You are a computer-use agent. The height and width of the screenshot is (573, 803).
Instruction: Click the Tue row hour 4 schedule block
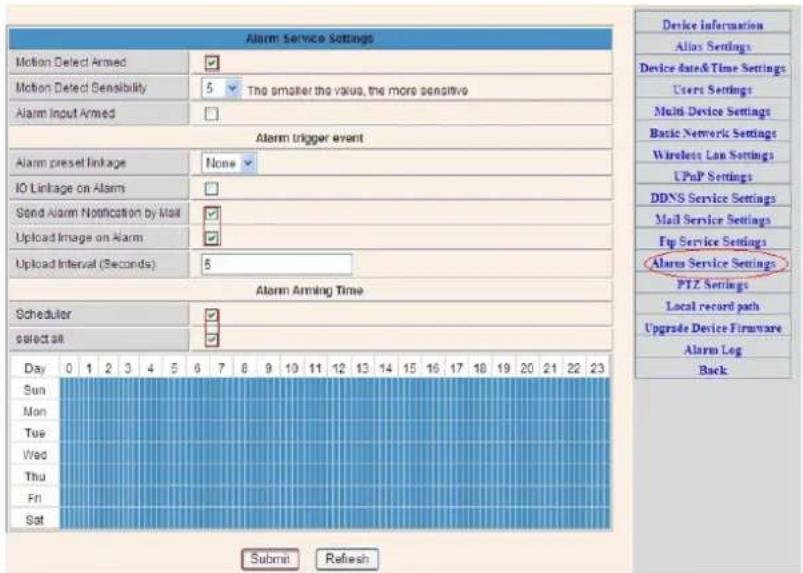150,433
